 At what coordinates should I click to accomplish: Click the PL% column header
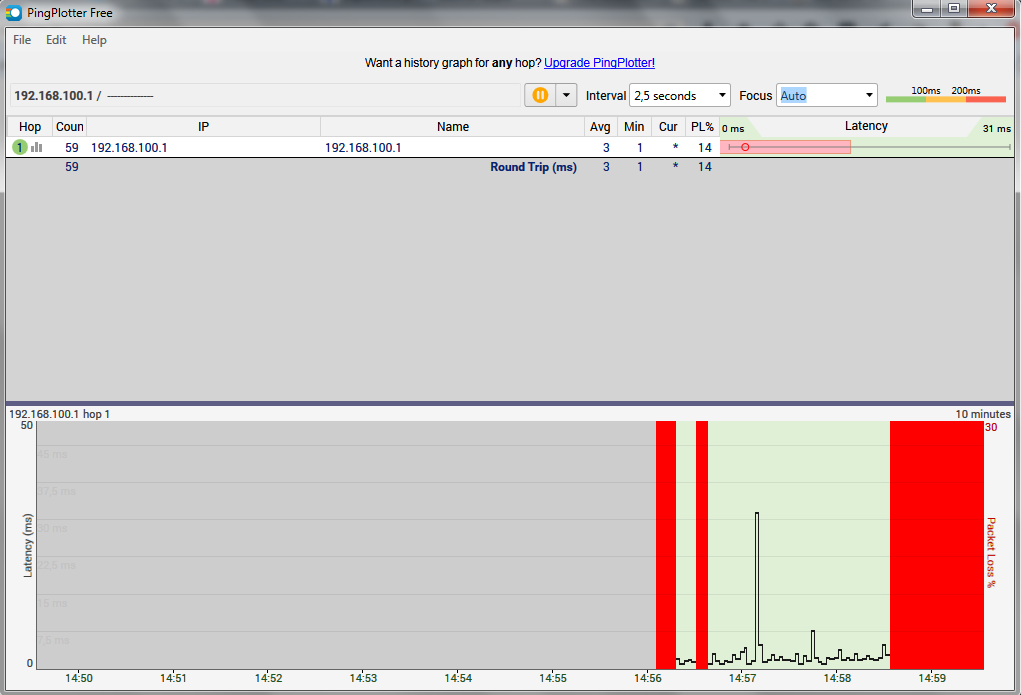tap(703, 126)
